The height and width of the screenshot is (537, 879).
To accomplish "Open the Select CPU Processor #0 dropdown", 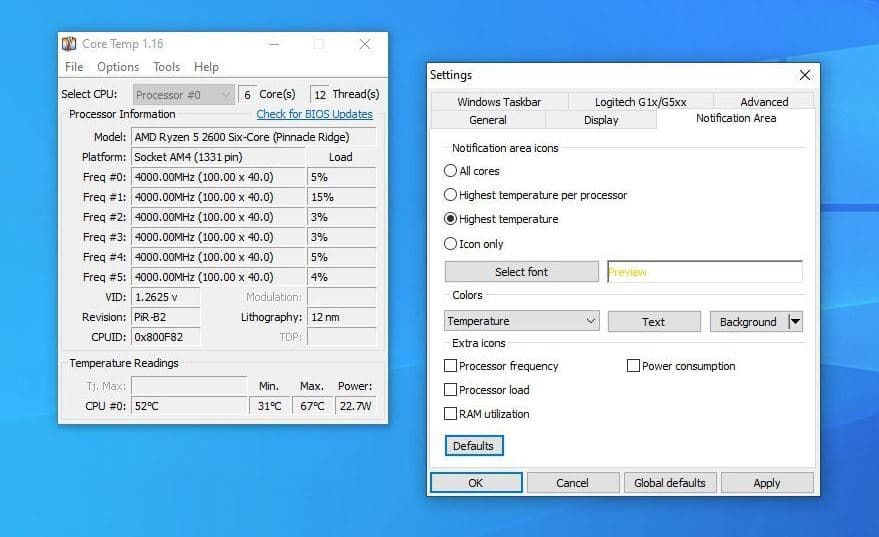I will coord(183,95).
